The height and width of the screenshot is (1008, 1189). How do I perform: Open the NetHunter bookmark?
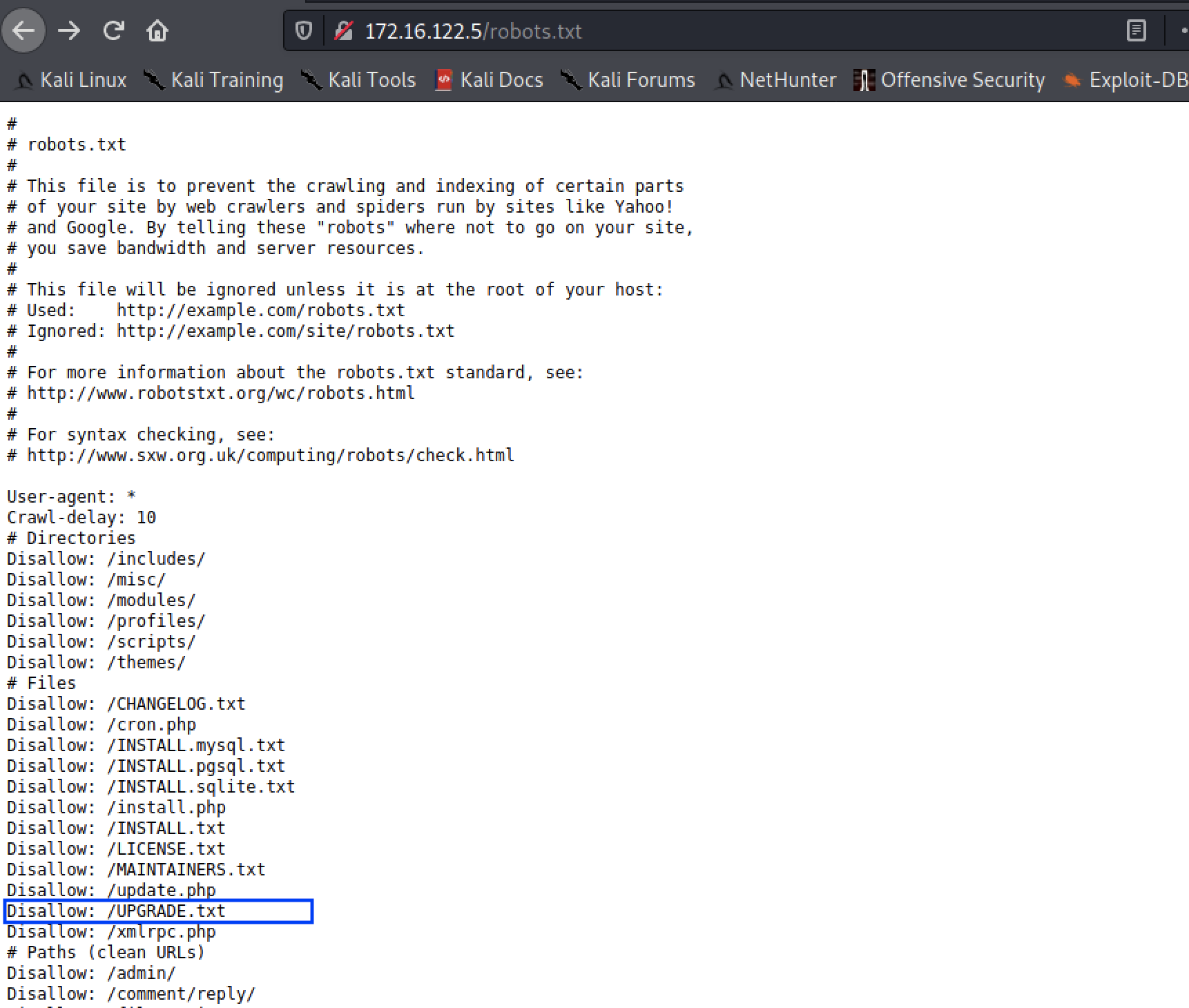point(775,80)
